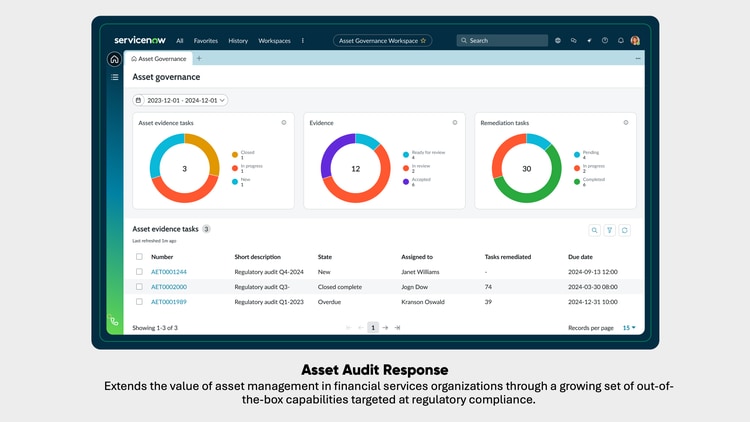Click 'Kranson Oswald' in Assigned to
The image size is (750, 422).
[423, 302]
